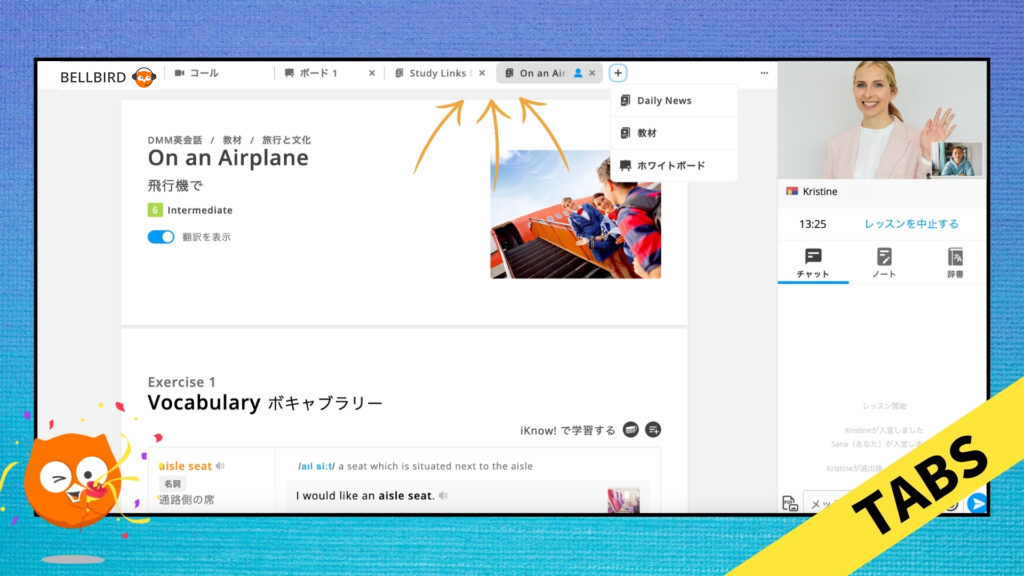Open the ... overflow menu

[x=765, y=72]
